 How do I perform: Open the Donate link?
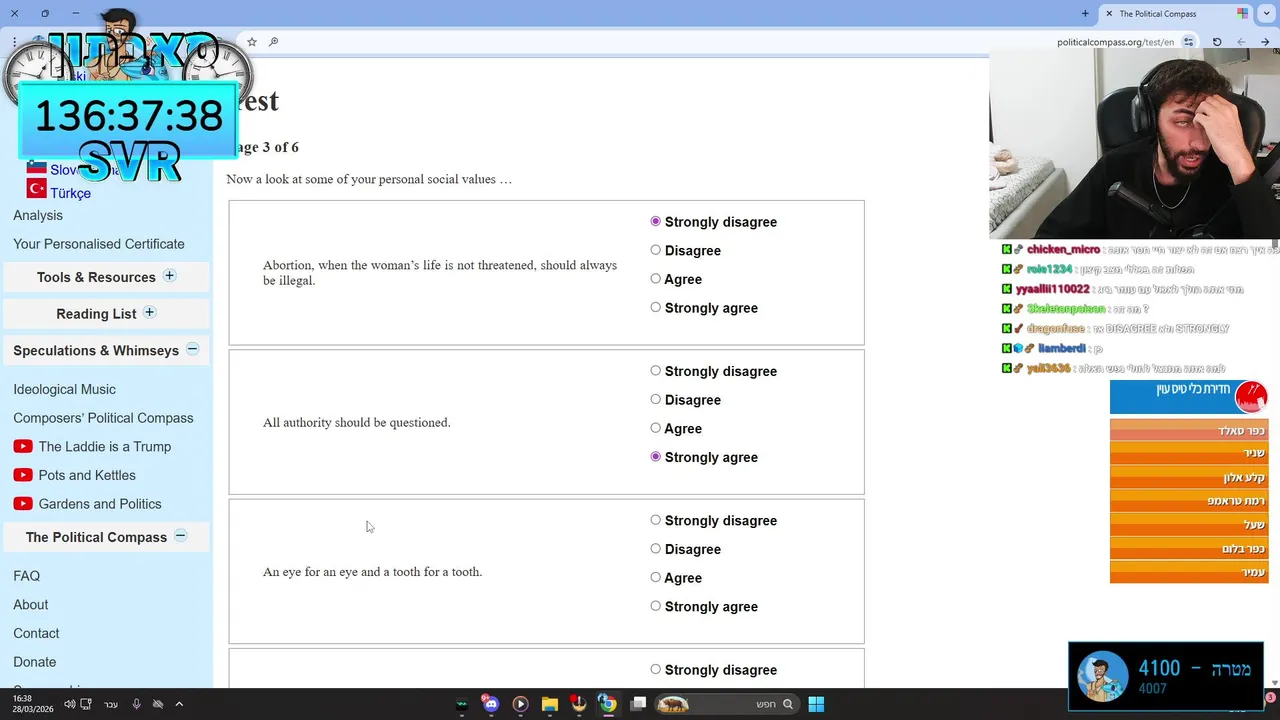(34, 662)
